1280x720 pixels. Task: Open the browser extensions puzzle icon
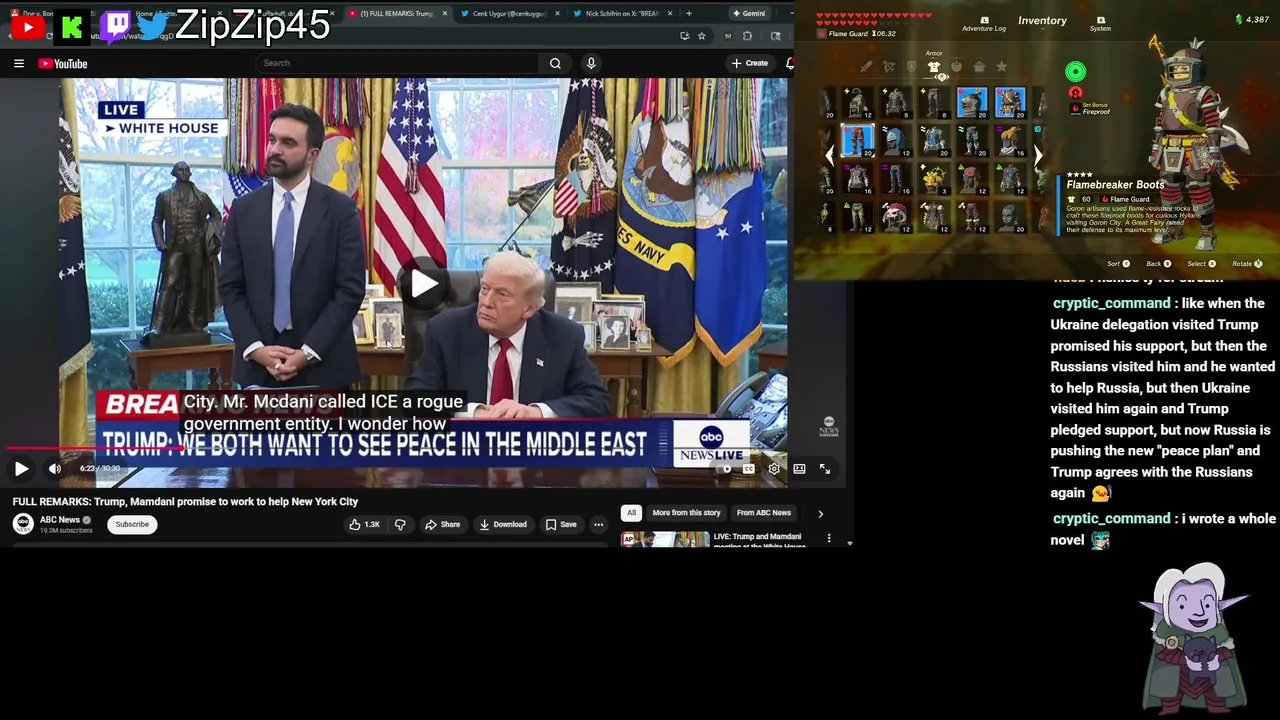tap(747, 36)
